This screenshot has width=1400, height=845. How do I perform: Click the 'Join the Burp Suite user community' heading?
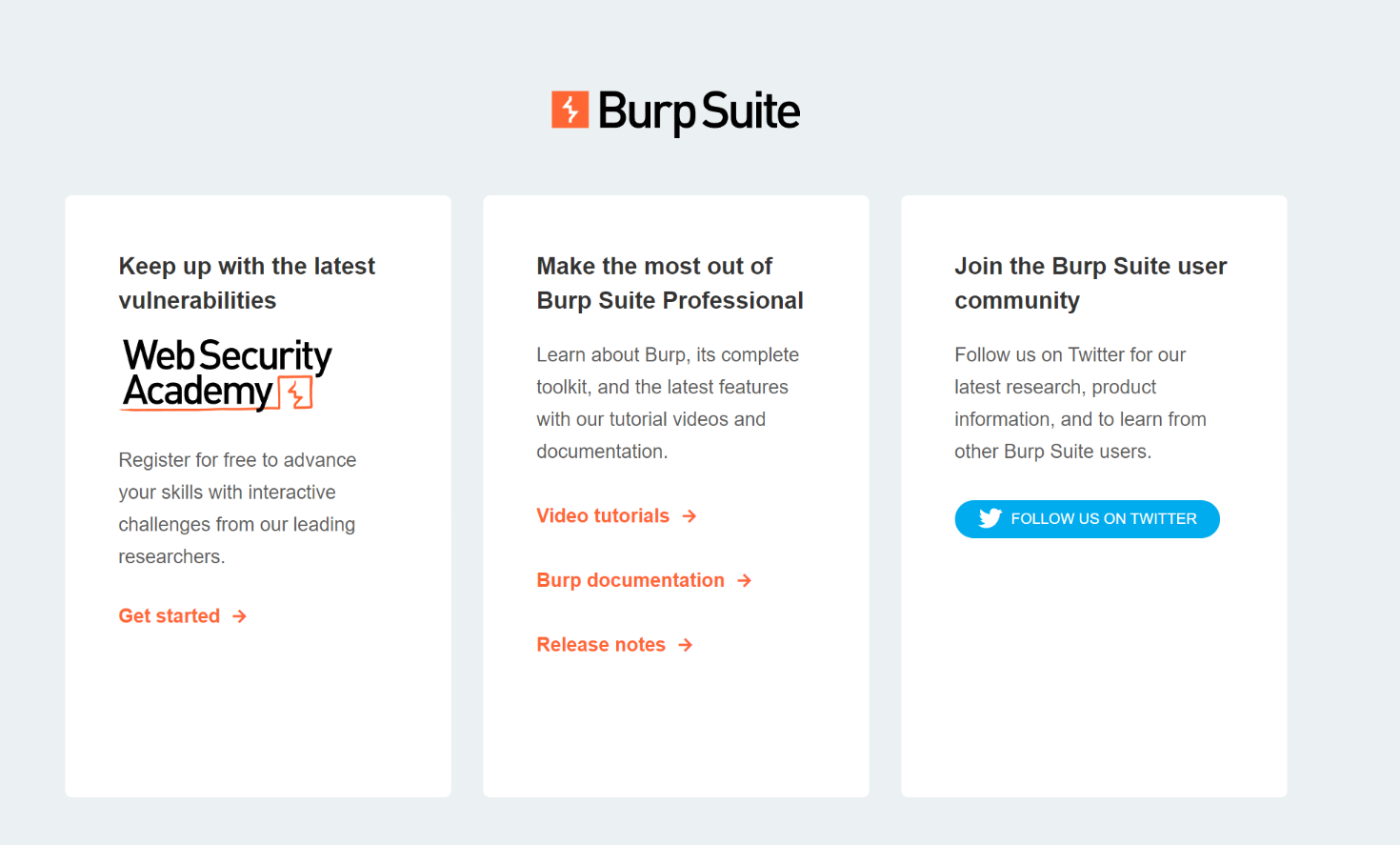tap(1090, 283)
